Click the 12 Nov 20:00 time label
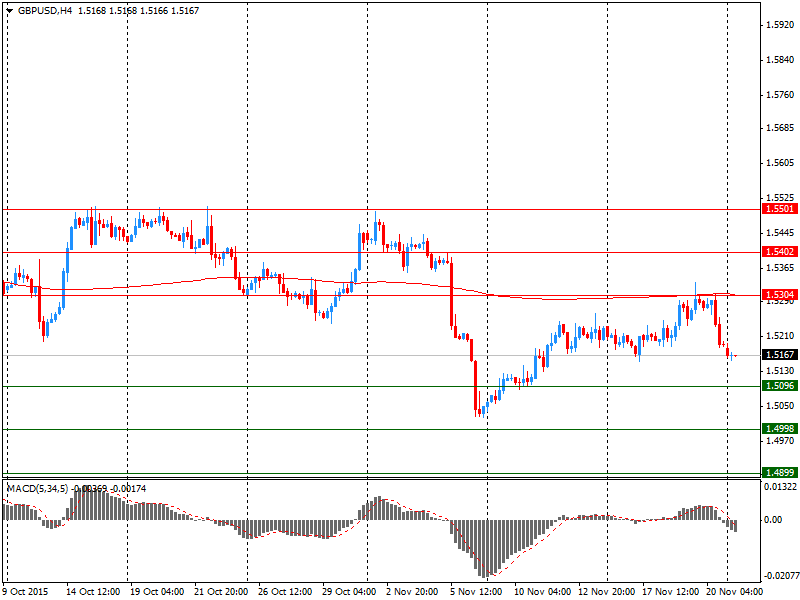Image resolution: width=800 pixels, height=600 pixels. click(607, 592)
